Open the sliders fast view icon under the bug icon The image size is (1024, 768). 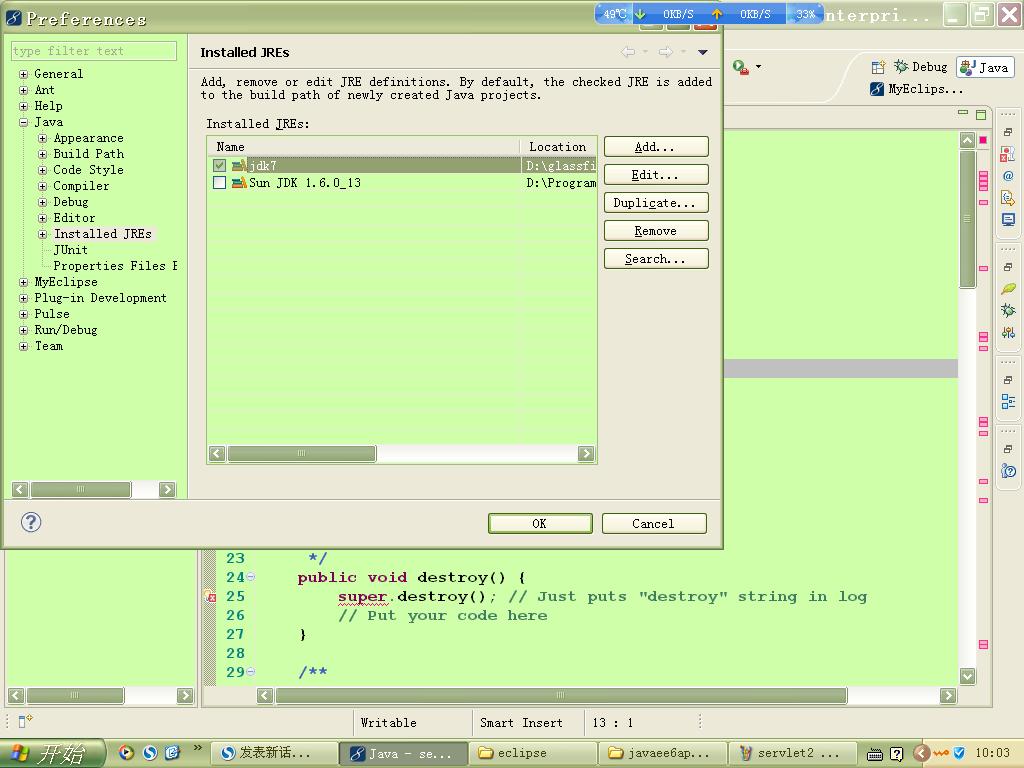coord(1008,332)
